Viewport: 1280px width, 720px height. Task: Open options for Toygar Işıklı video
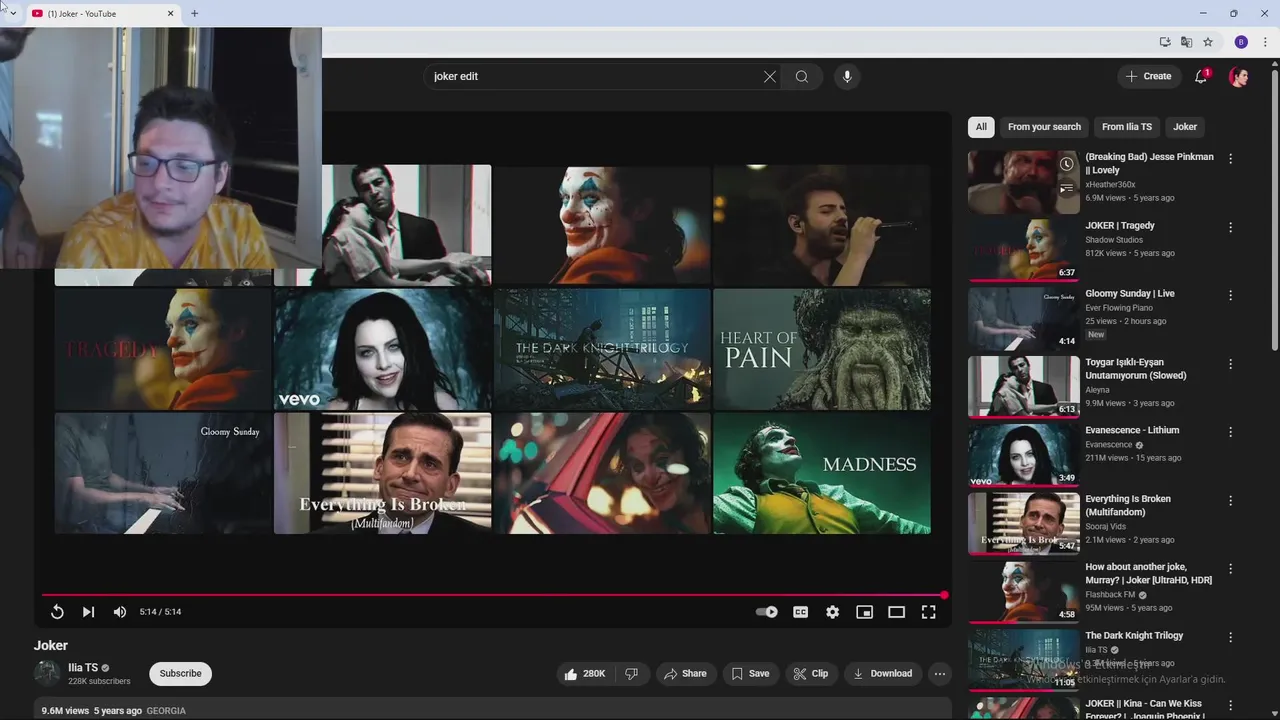pos(1230,364)
